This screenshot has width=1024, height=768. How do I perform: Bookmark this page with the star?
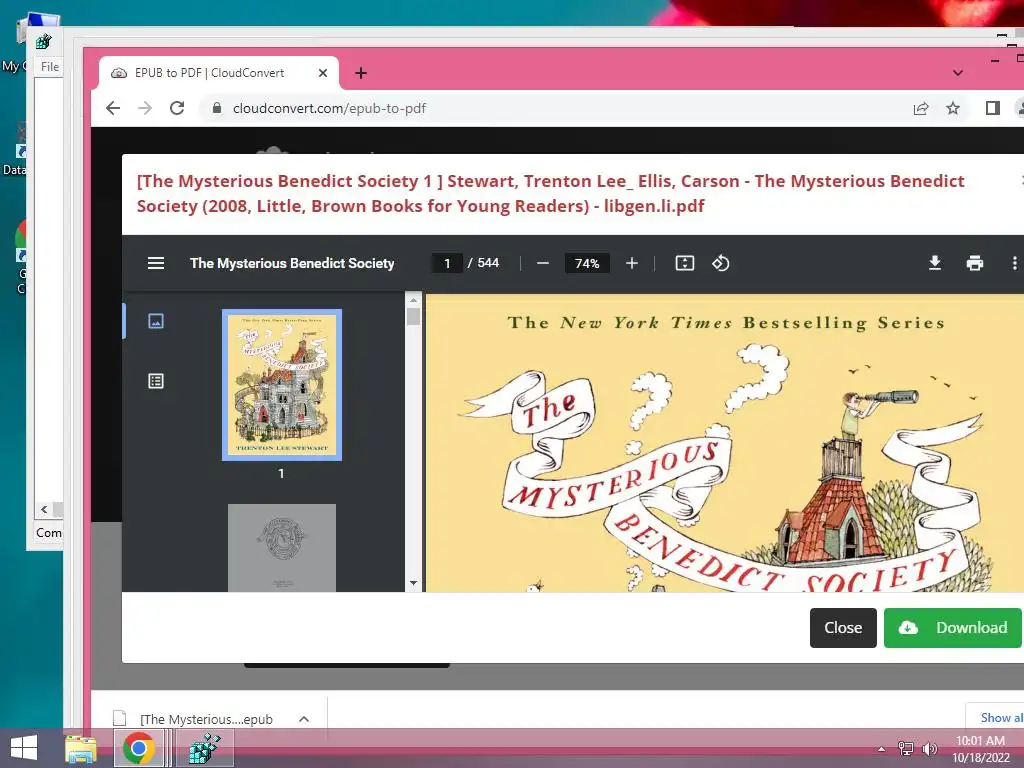(x=953, y=108)
